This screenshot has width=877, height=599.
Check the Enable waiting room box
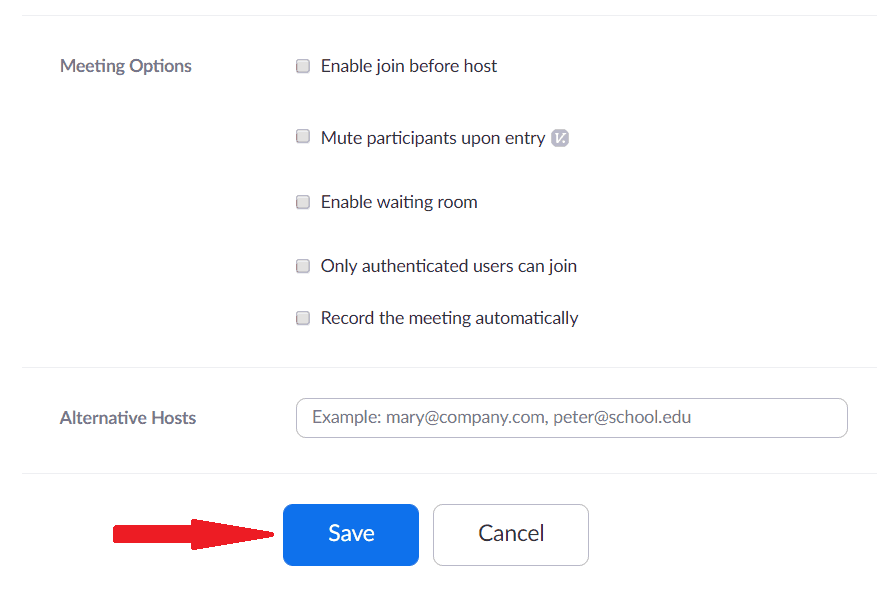pyautogui.click(x=303, y=202)
